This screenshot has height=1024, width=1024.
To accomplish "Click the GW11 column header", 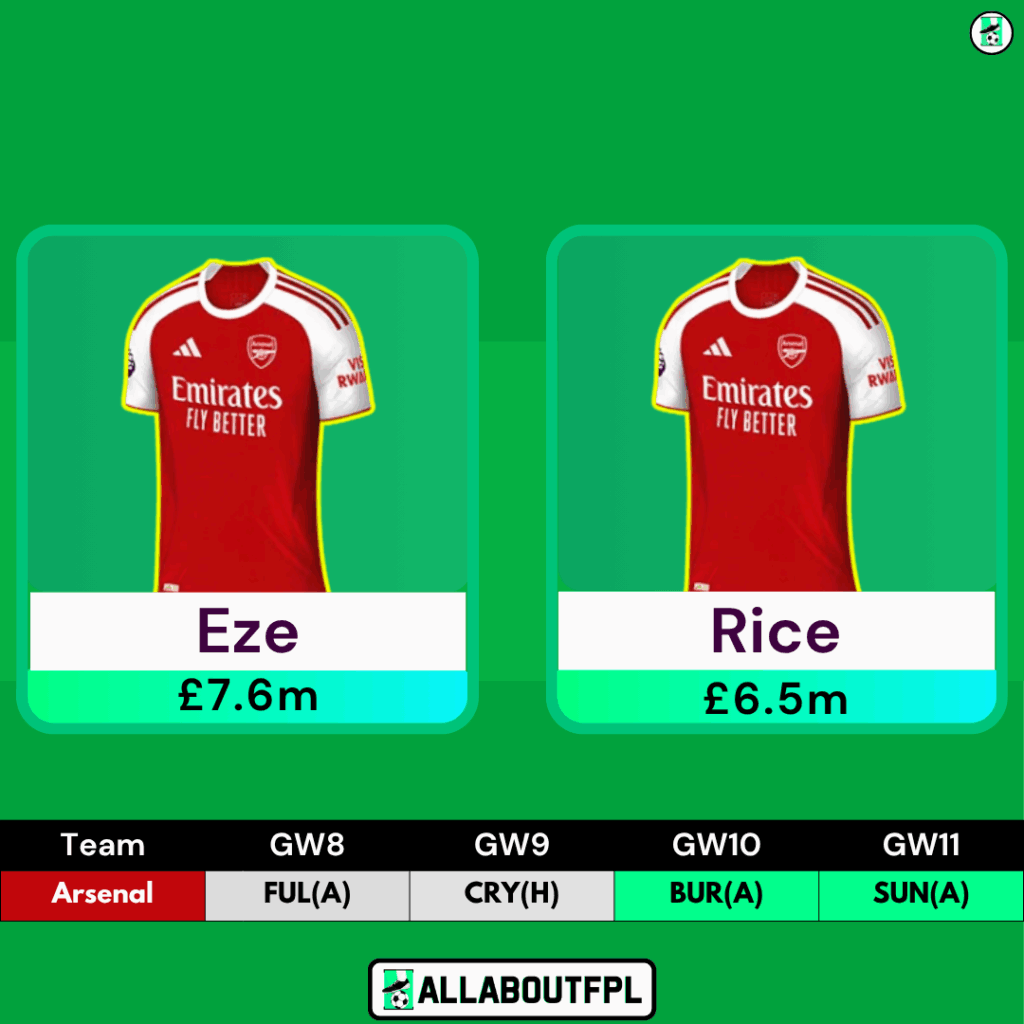I will point(921,845).
